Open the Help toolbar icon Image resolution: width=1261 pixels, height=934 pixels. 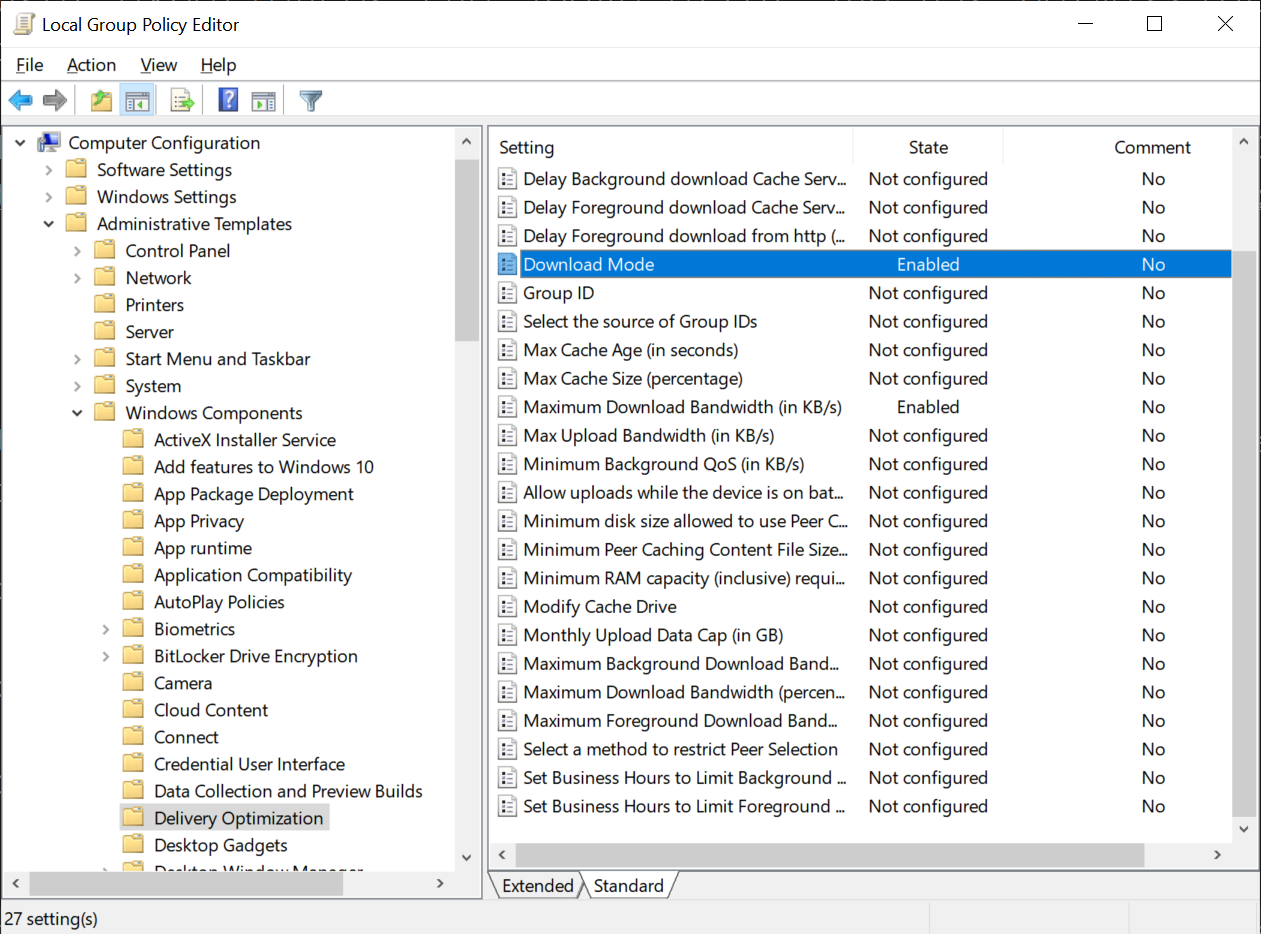tap(228, 100)
